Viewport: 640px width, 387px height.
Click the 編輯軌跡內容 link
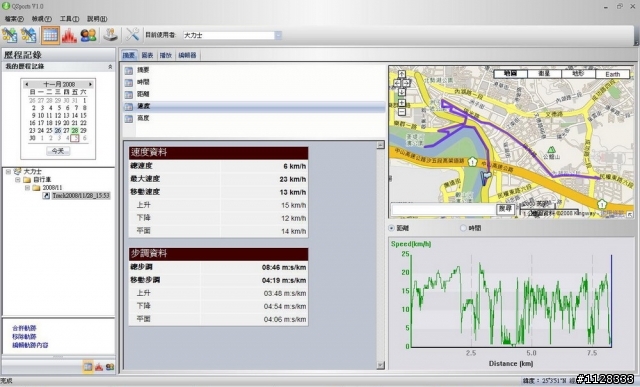coord(30,345)
